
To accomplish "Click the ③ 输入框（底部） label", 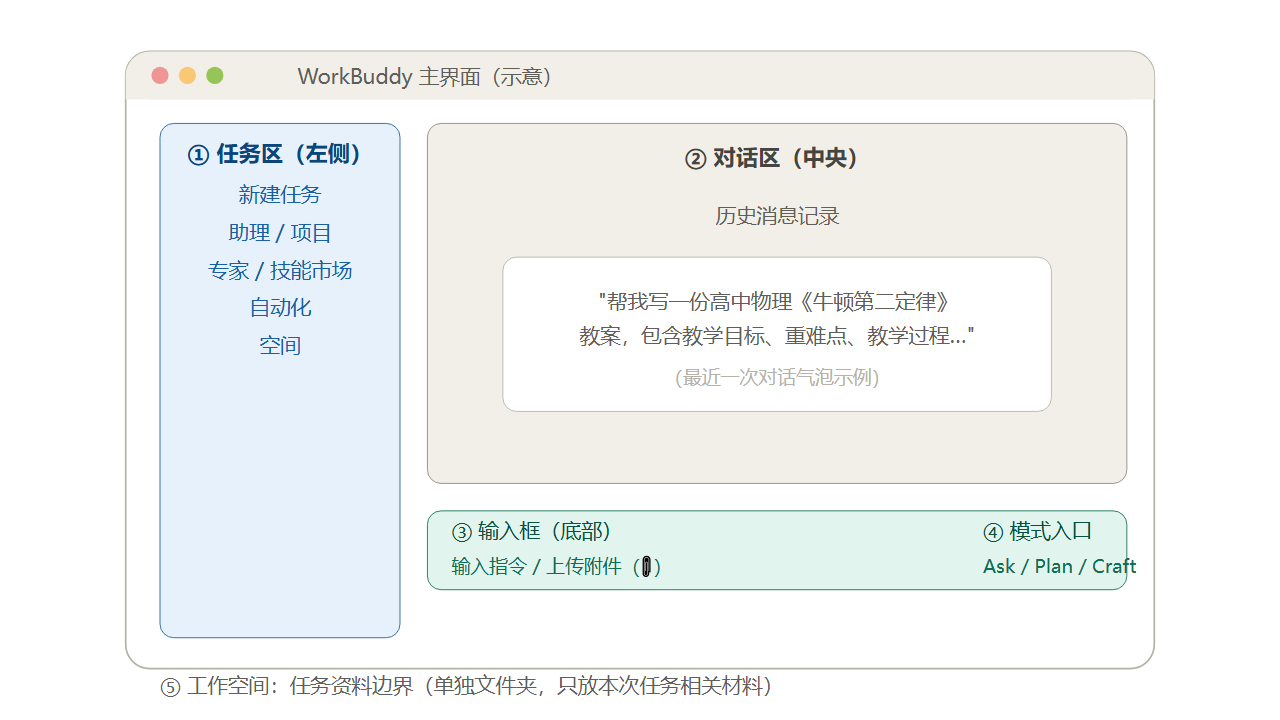I will [x=532, y=532].
